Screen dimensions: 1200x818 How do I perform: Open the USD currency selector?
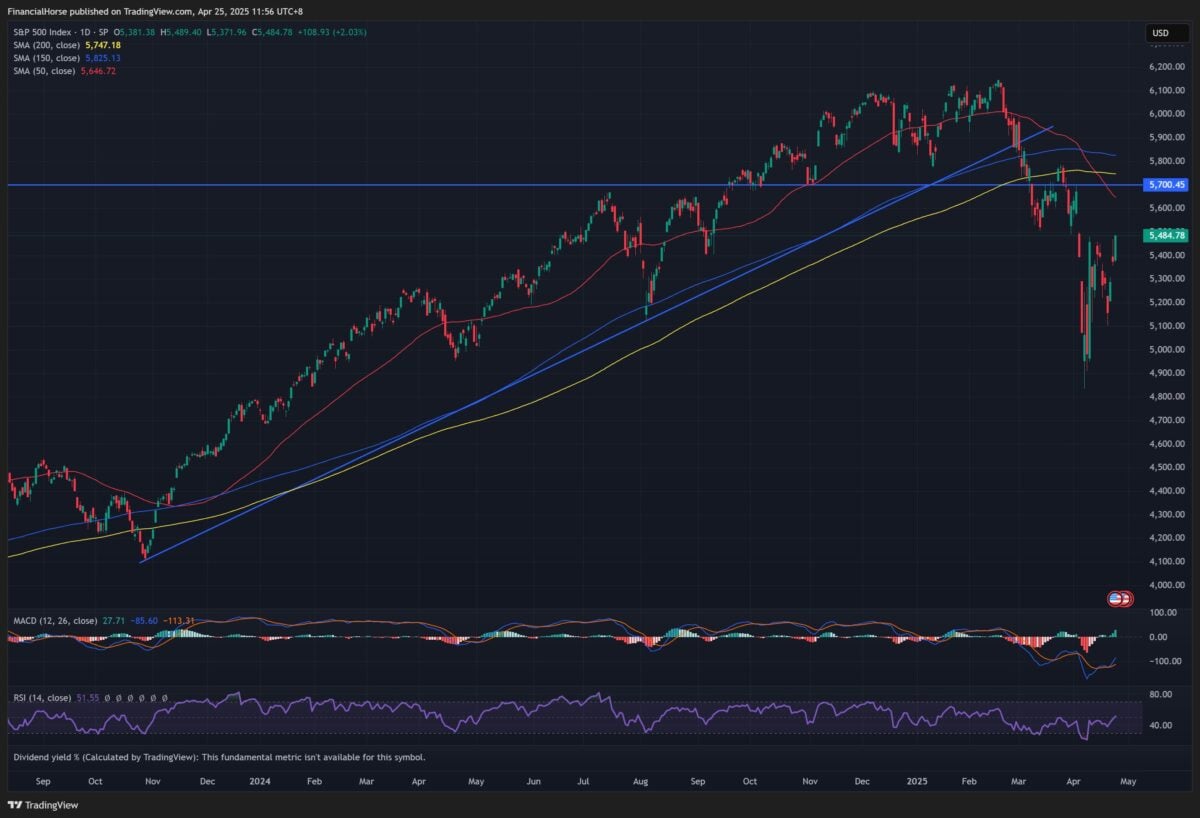[x=1160, y=33]
